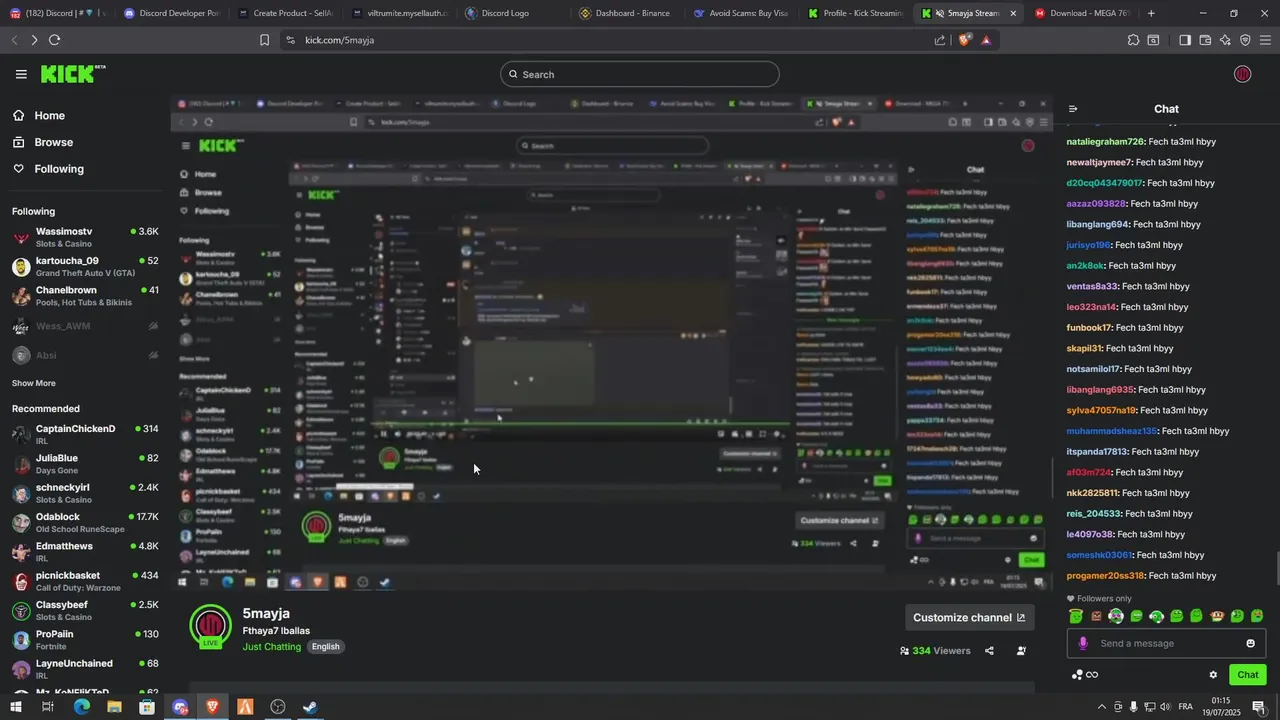Screen dimensions: 1280x720
Task: Open Wassimostv channel in Following
Action: pyautogui.click(x=85, y=237)
